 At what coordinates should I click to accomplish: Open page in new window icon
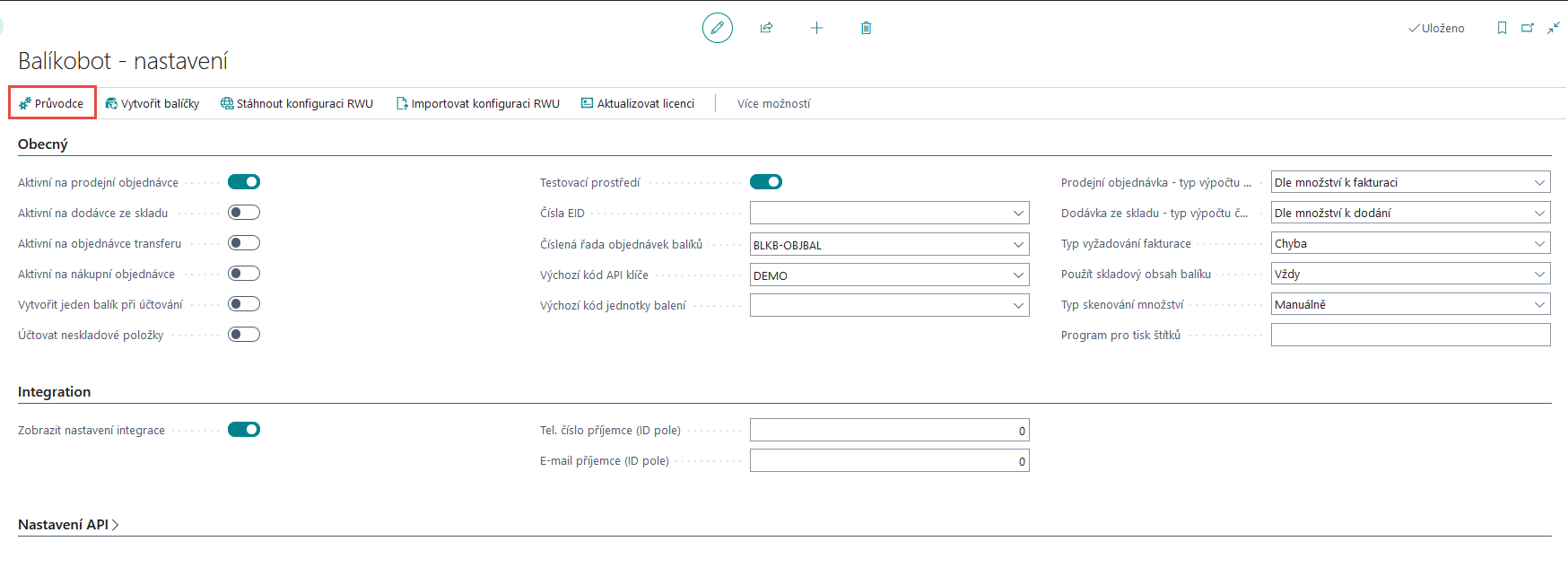click(x=1527, y=28)
